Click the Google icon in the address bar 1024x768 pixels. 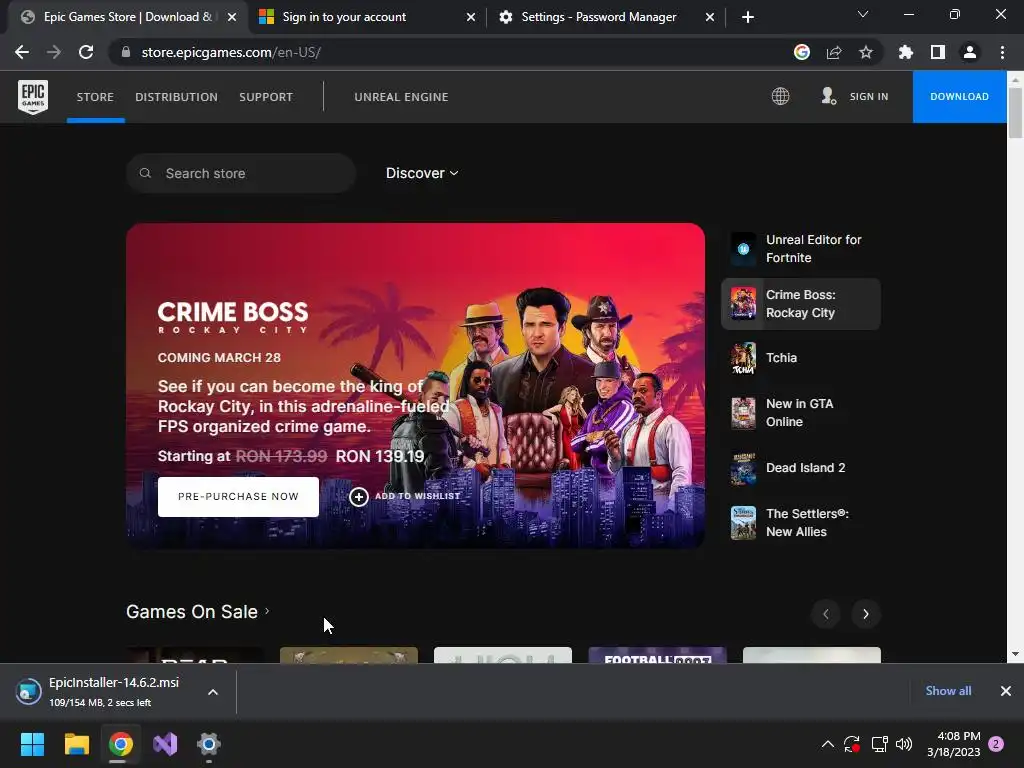[x=802, y=52]
